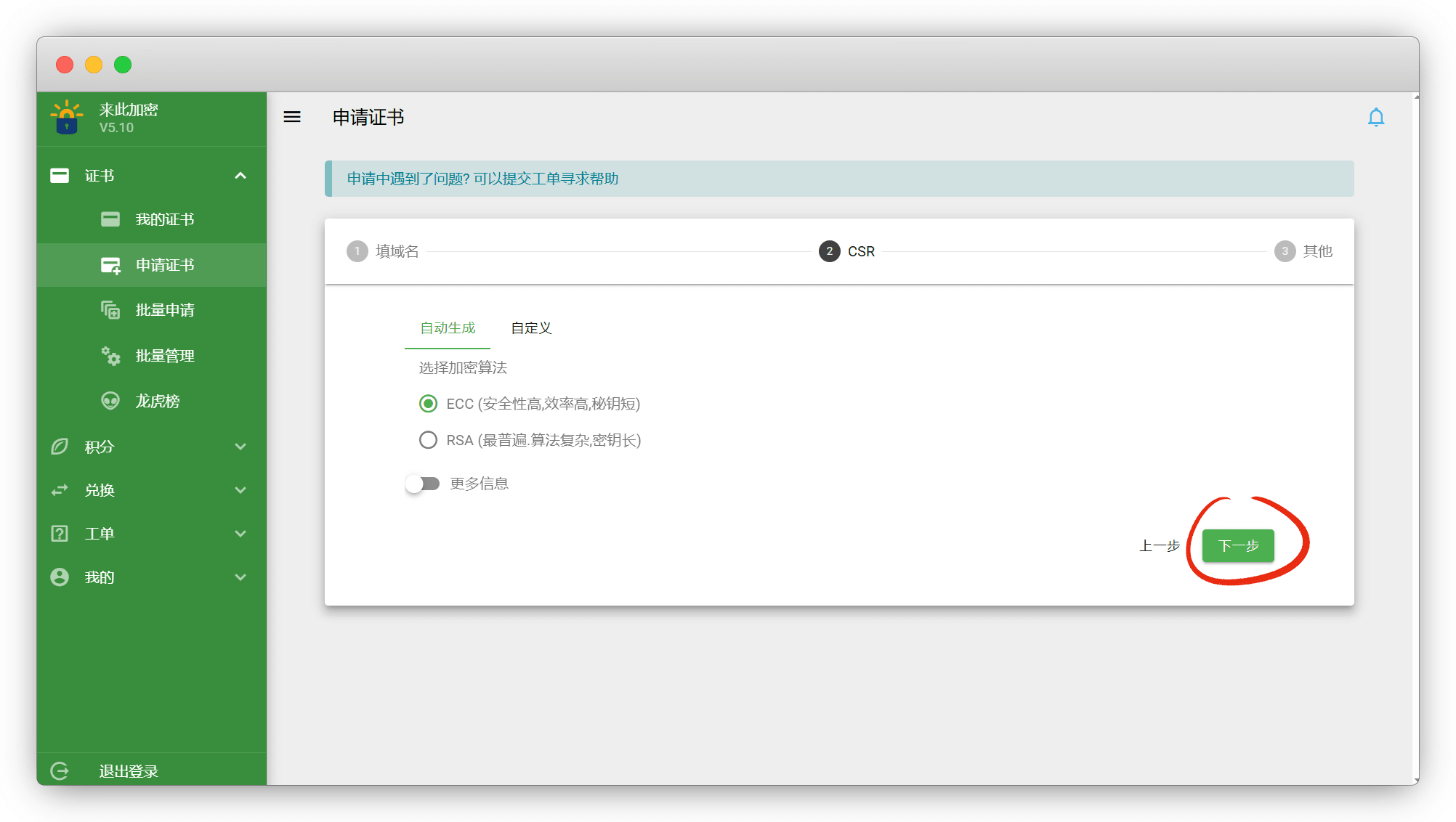This screenshot has height=822, width=1456.
Task: Select the ECC algorithm radio button
Action: point(428,404)
